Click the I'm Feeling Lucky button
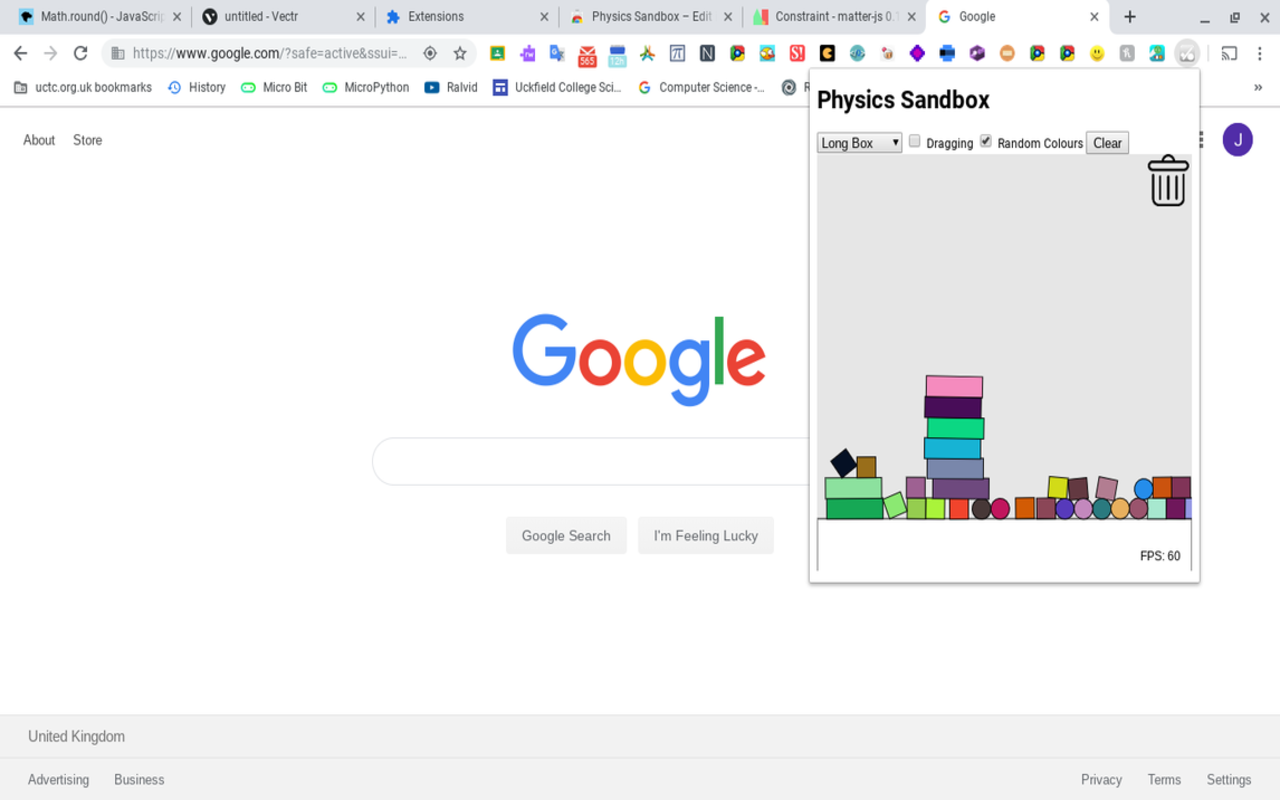The image size is (1280, 800). coord(705,536)
